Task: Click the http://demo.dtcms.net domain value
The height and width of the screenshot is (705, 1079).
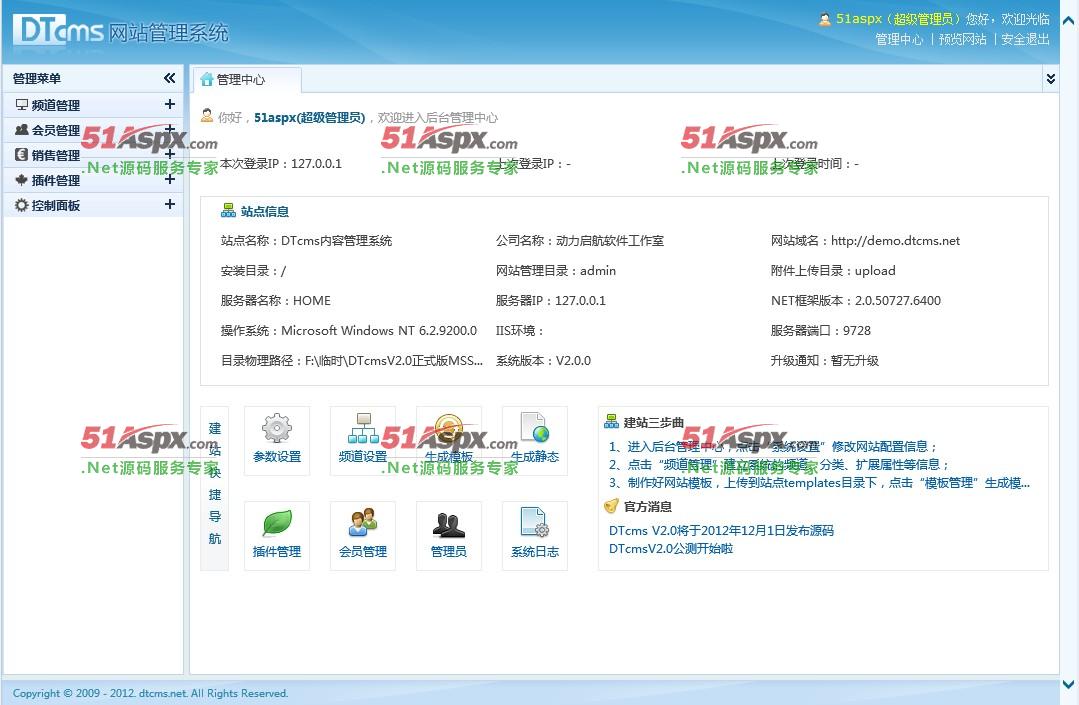Action: [x=895, y=241]
